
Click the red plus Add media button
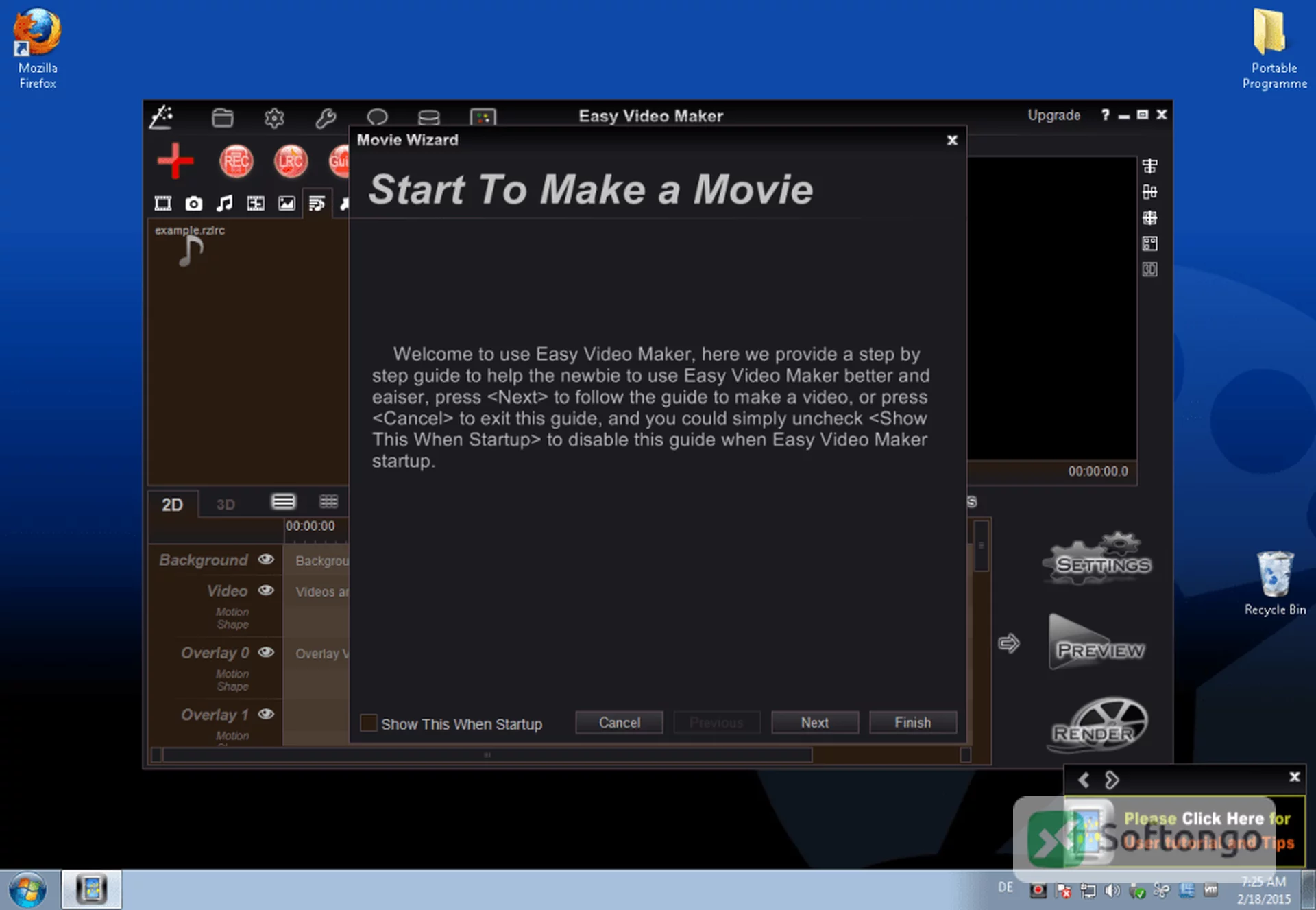point(175,161)
